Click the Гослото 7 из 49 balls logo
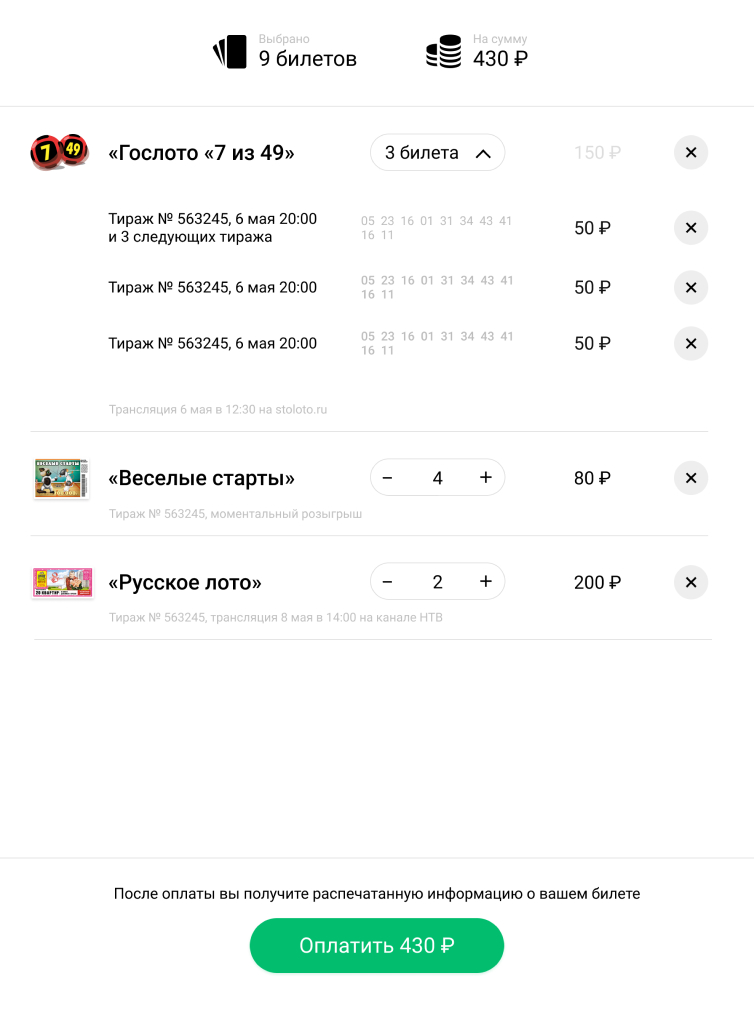754x1016 pixels. point(59,152)
